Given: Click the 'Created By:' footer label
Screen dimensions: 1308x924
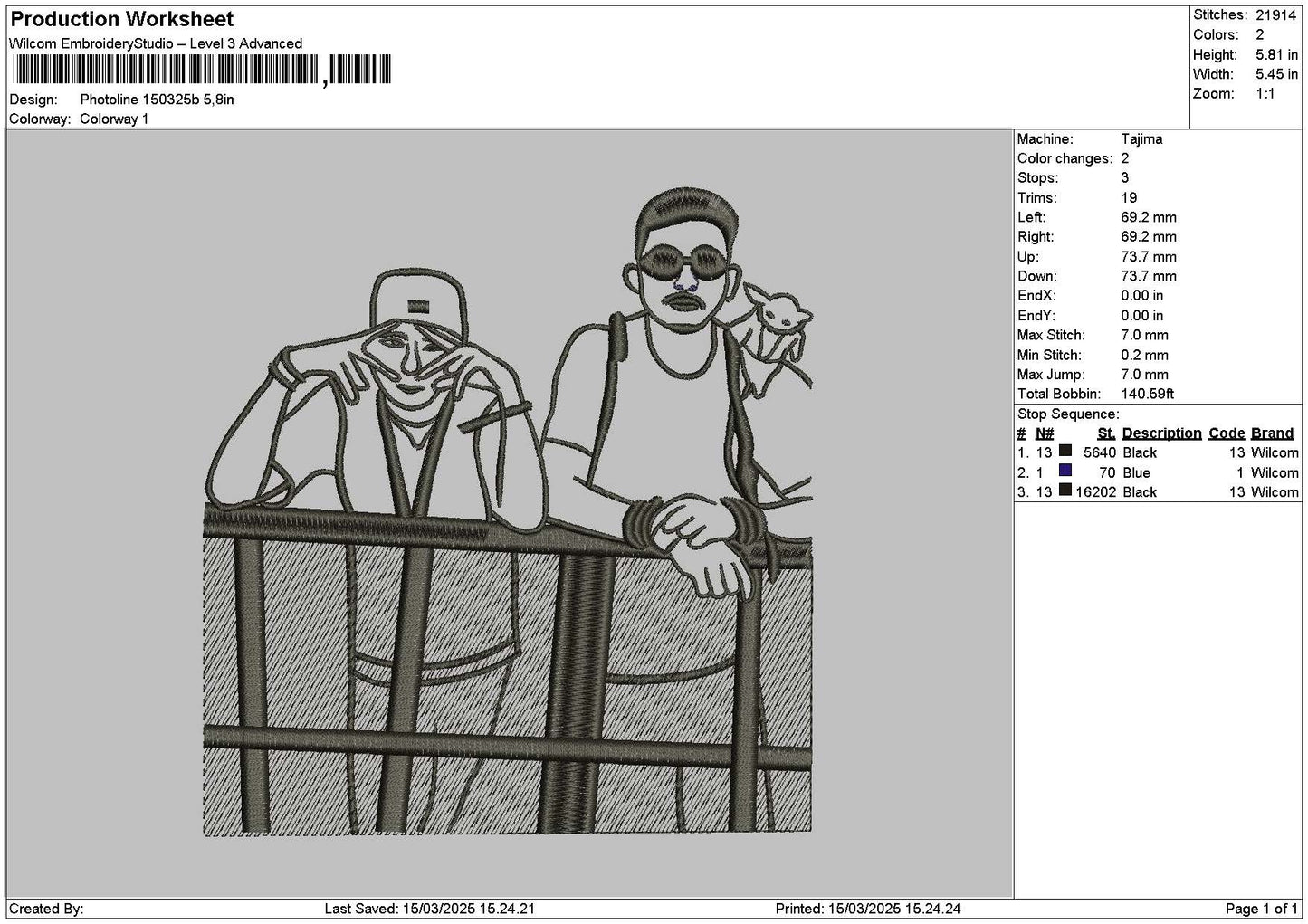Looking at the screenshot, I should pos(46,909).
